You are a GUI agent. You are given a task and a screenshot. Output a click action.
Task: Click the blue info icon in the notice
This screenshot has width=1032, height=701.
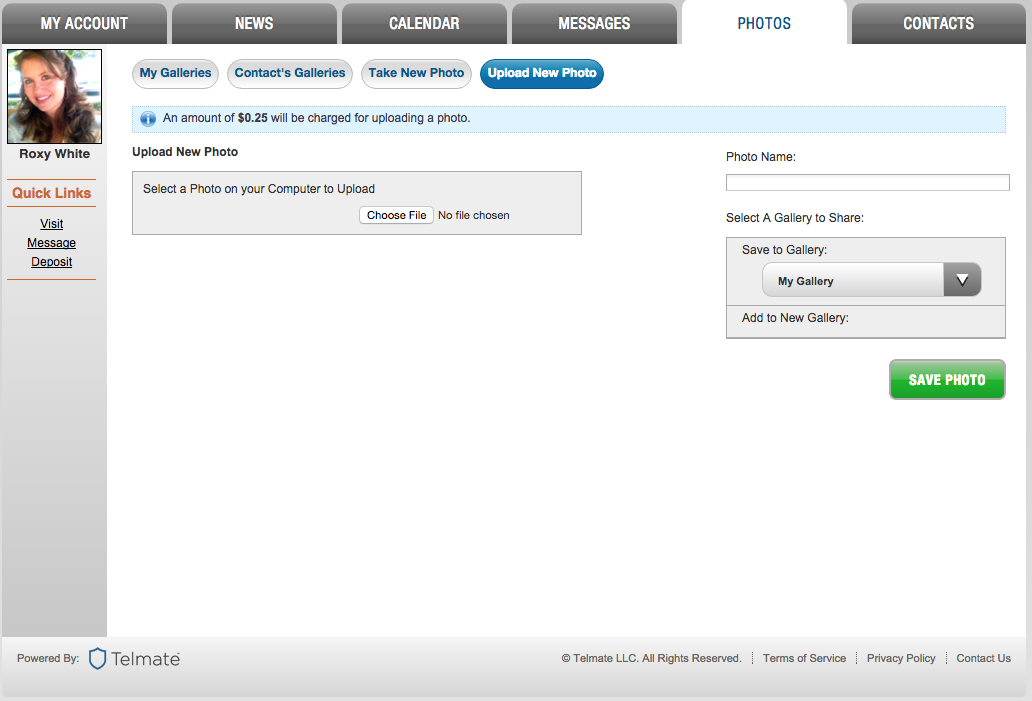pyautogui.click(x=148, y=119)
